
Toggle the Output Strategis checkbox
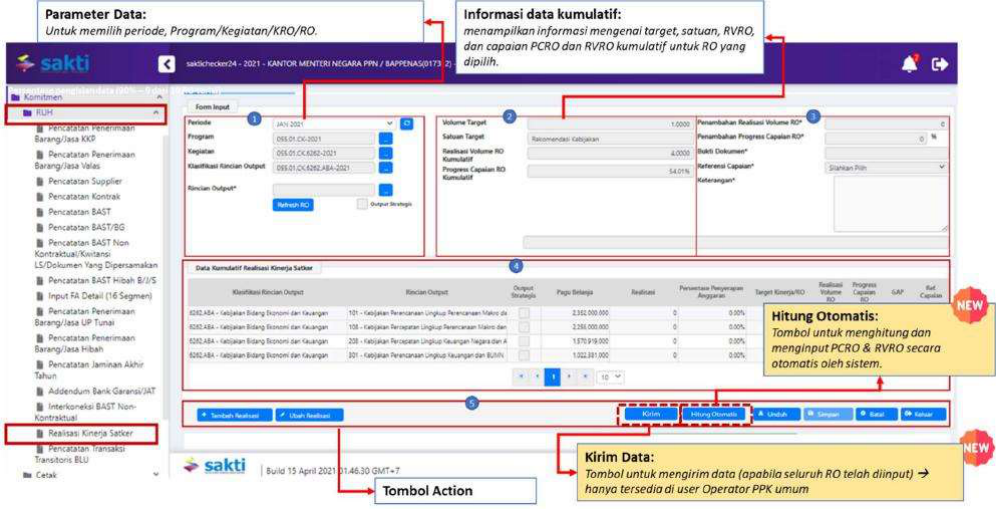click(362, 204)
